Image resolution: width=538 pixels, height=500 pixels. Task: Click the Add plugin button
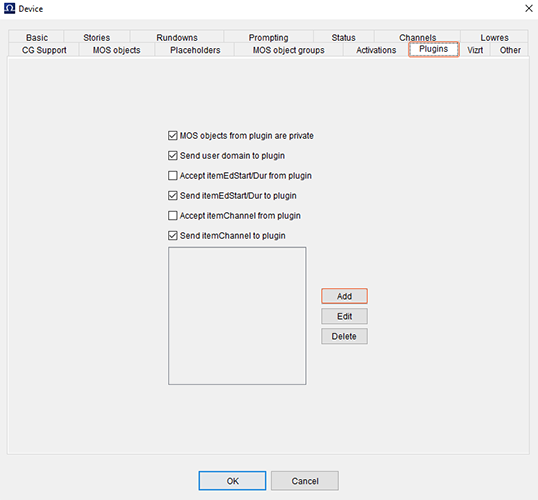point(344,296)
